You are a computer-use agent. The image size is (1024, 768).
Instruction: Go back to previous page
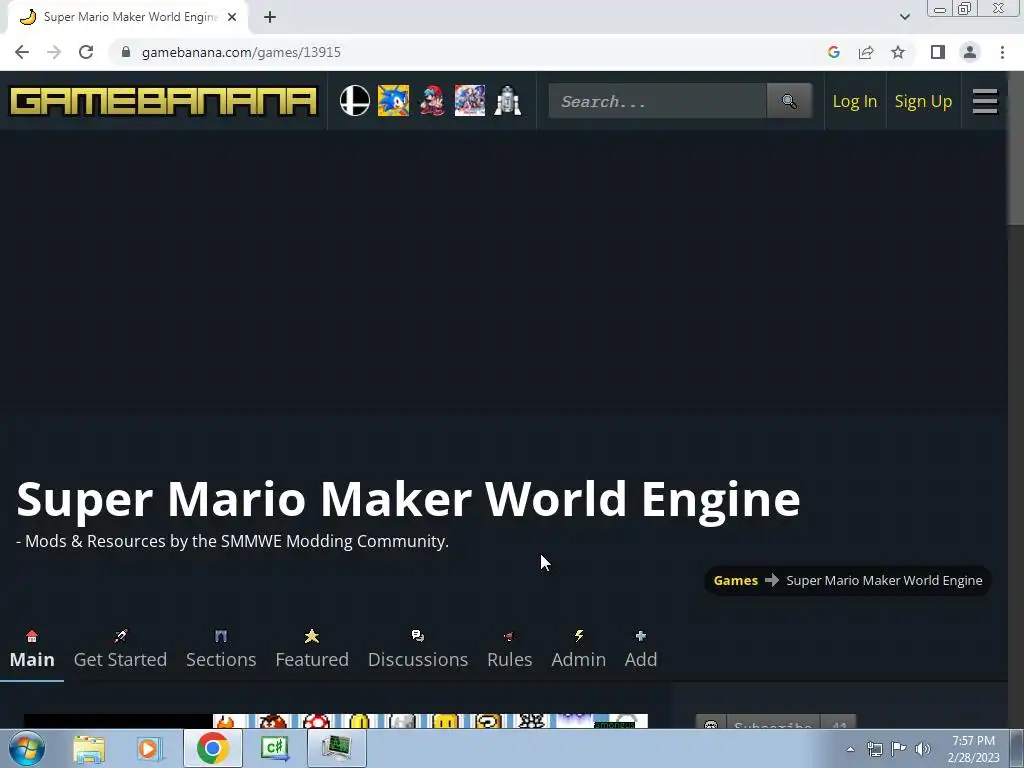coord(22,52)
